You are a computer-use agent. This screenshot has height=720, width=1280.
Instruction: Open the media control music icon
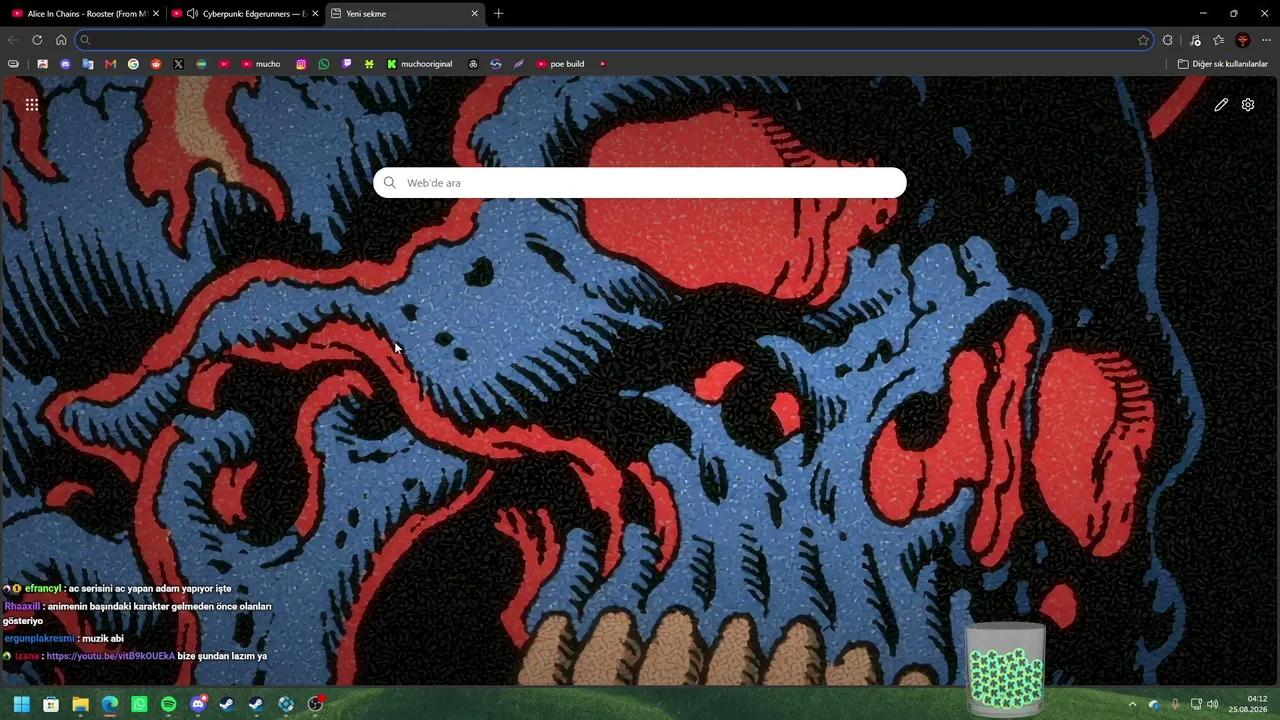coord(1195,40)
